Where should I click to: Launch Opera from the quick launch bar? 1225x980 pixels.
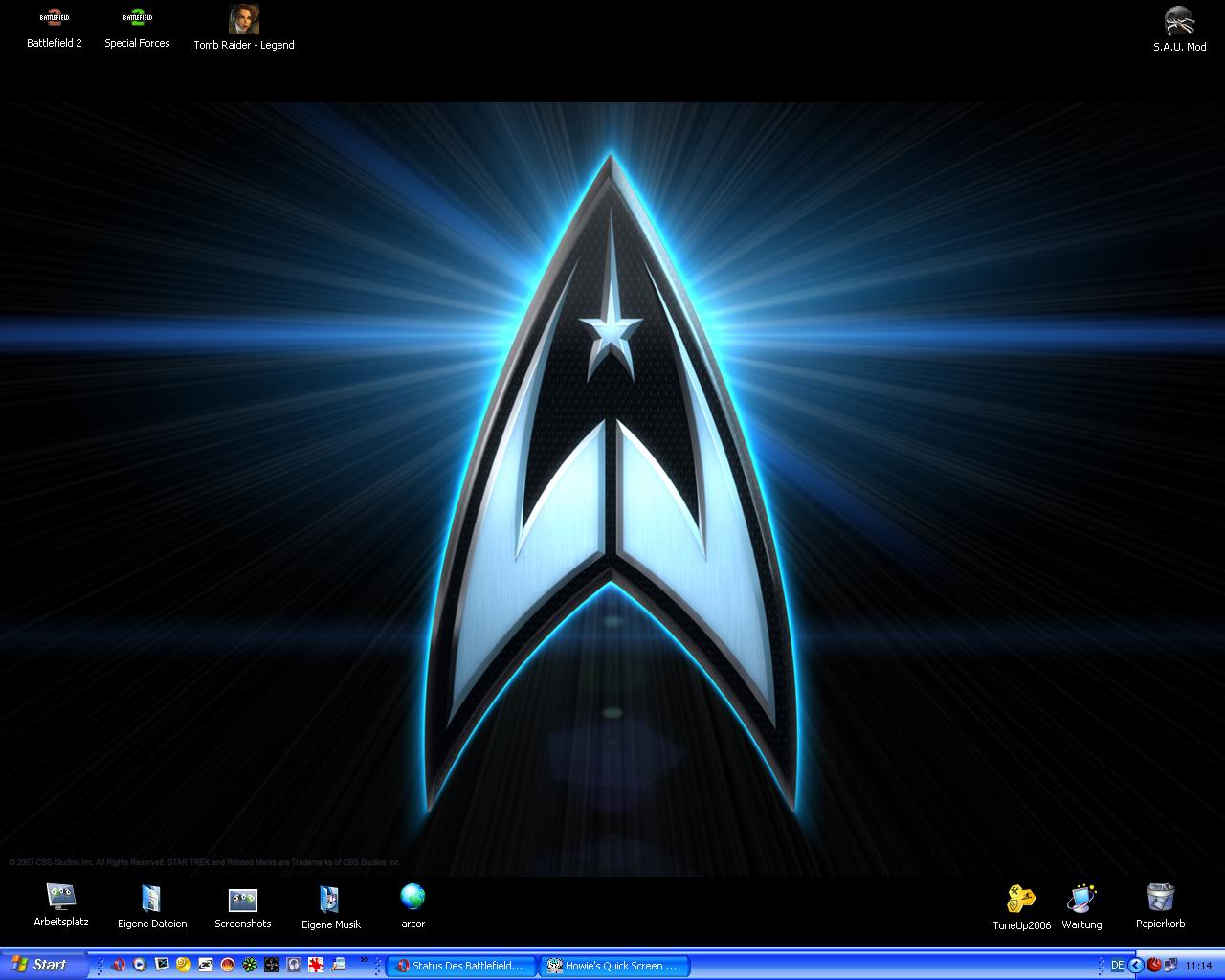[x=119, y=965]
